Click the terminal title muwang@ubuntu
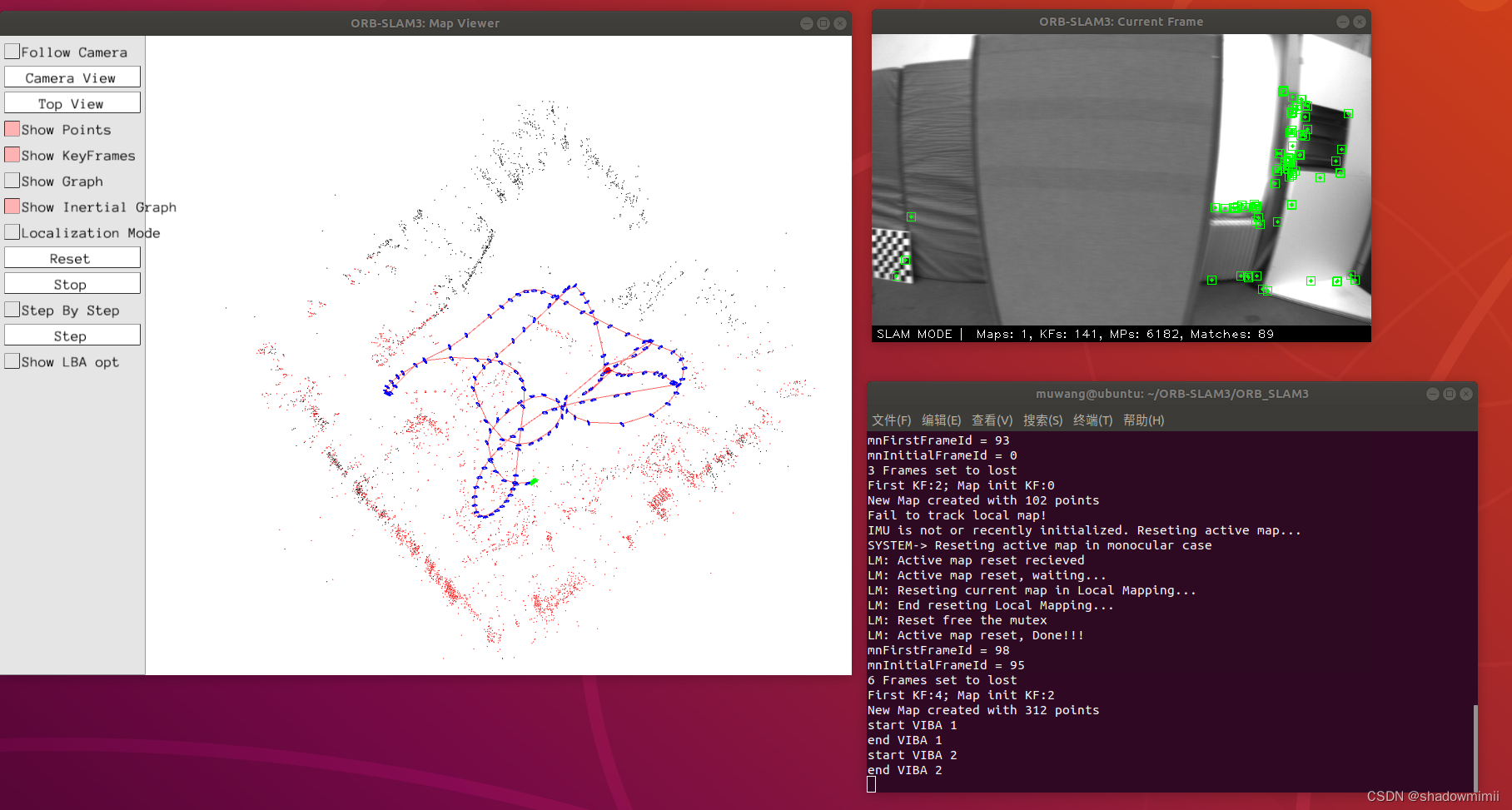Viewport: 1512px width, 810px height. [x=1171, y=394]
